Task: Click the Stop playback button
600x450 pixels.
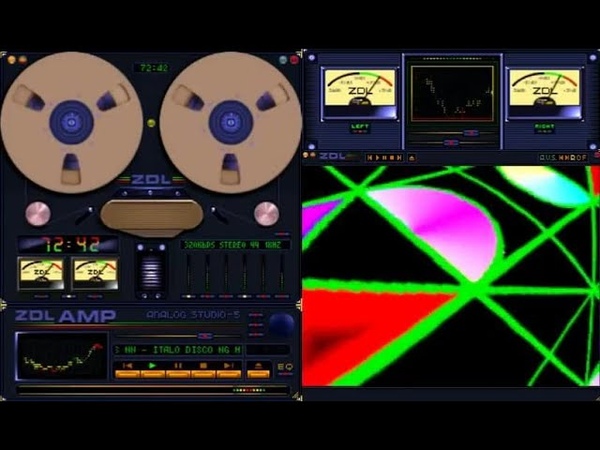Action: pos(203,369)
